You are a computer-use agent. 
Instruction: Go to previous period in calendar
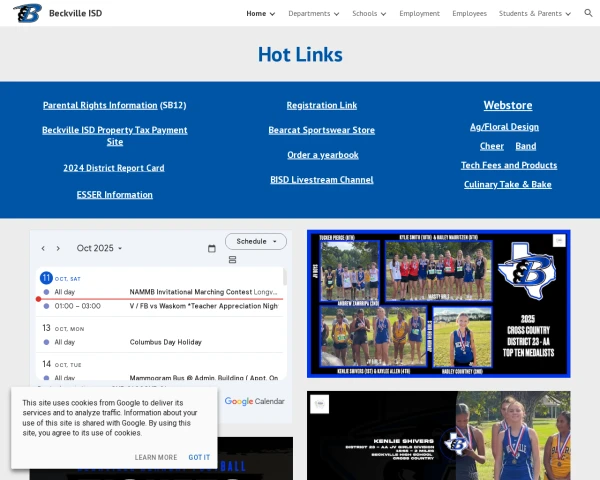click(43, 248)
